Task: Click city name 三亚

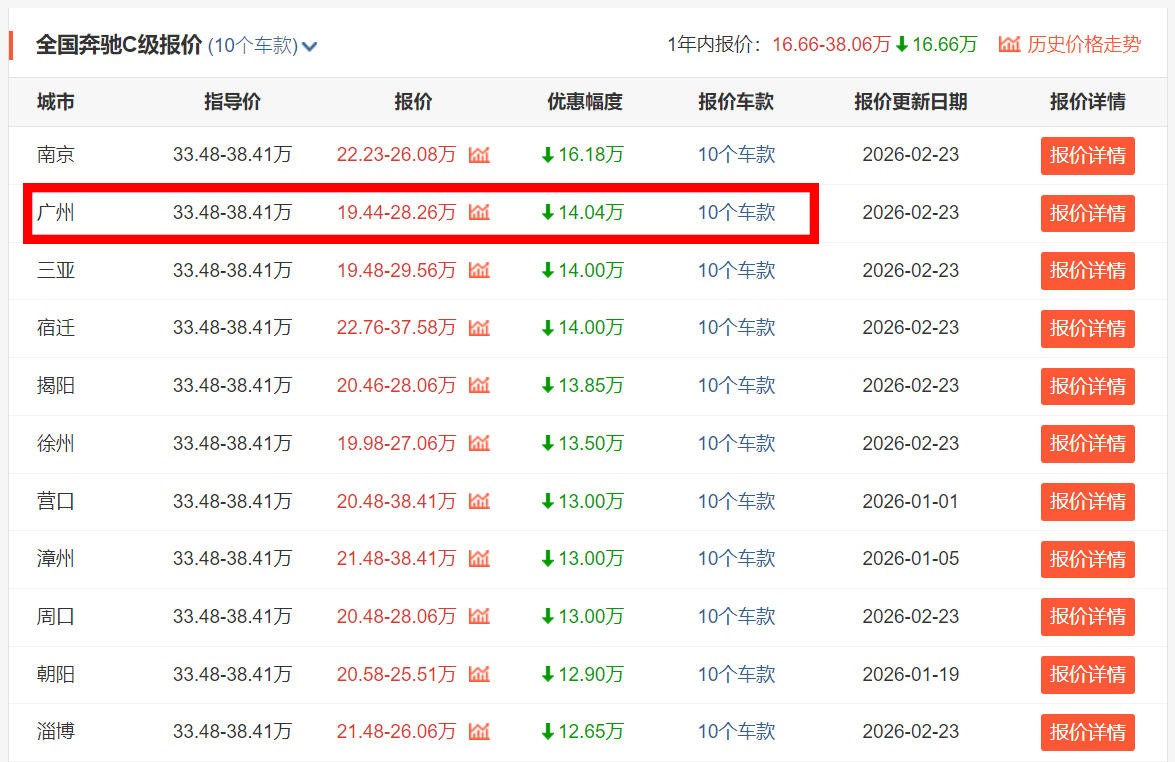Action: click(55, 270)
